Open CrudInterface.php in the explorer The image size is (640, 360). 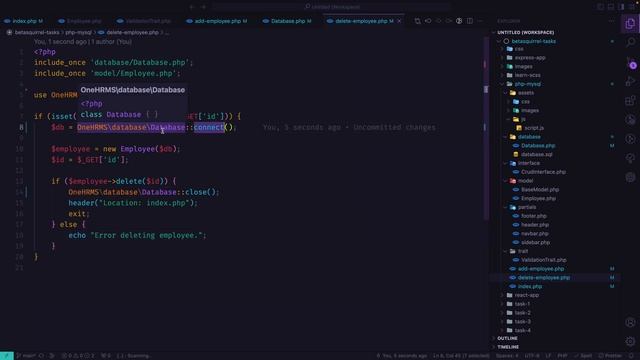tap(543, 172)
